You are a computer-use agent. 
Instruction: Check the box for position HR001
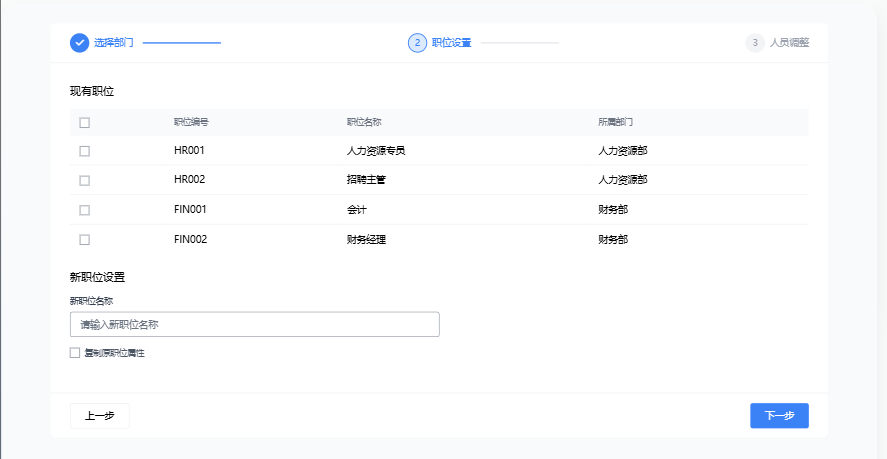[84, 151]
